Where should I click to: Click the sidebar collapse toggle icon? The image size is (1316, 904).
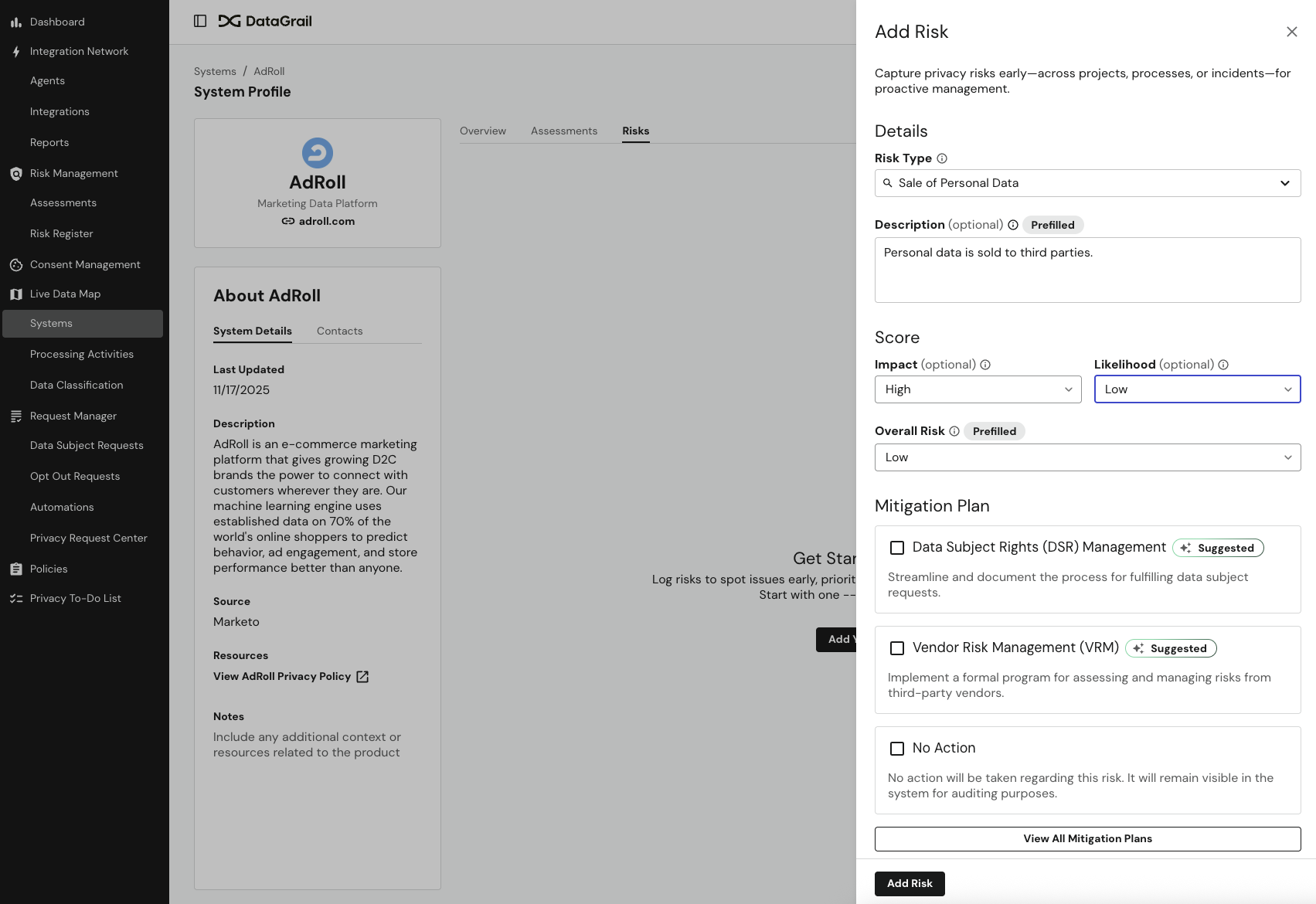point(200,21)
